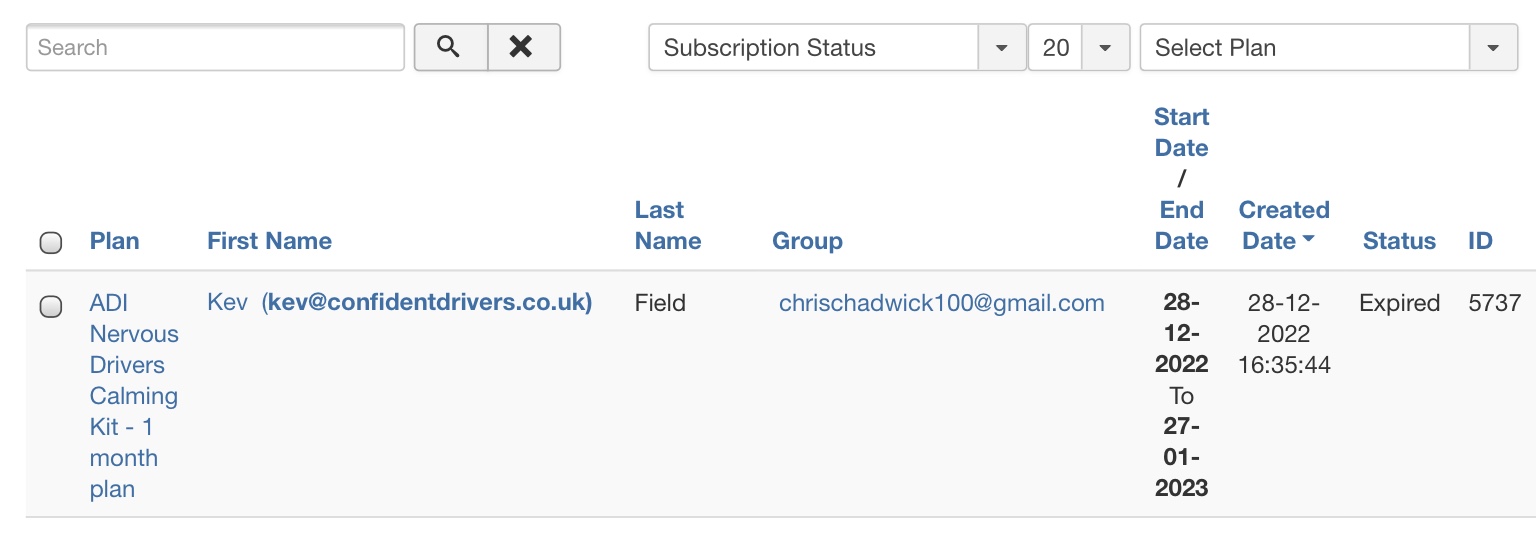This screenshot has width=1536, height=534.
Task: Sort by the Group column header
Action: coord(808,241)
